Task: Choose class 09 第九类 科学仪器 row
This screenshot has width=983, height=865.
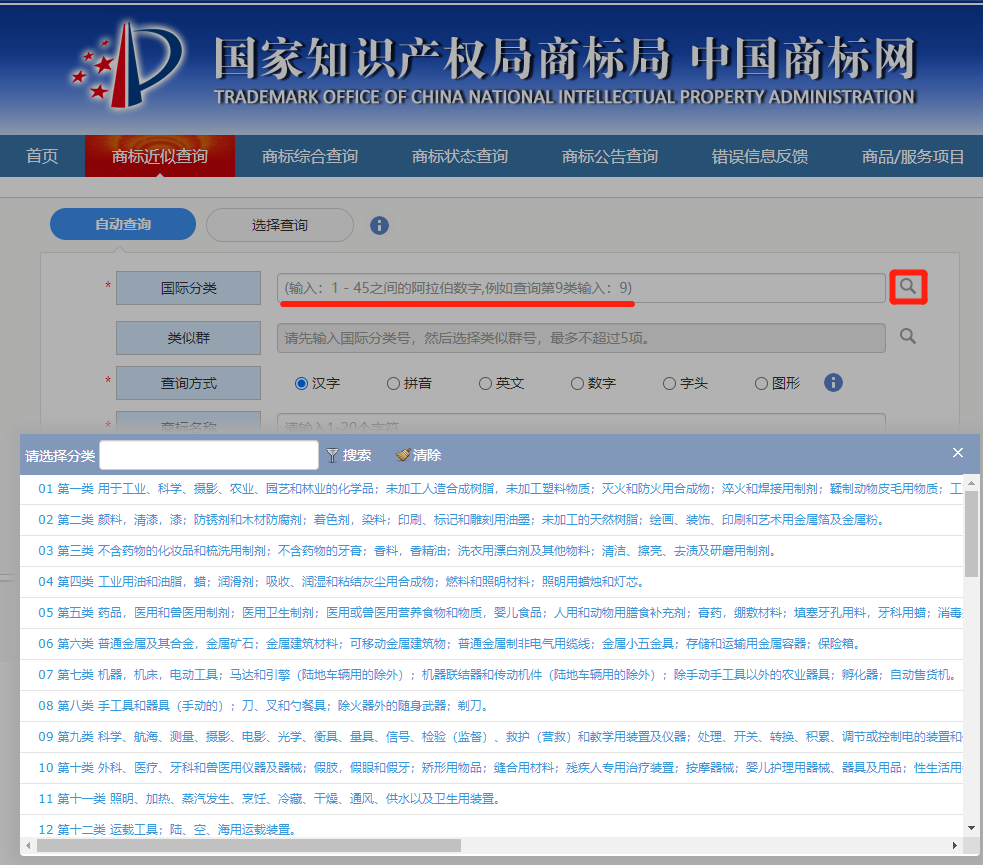Action: [x=492, y=737]
